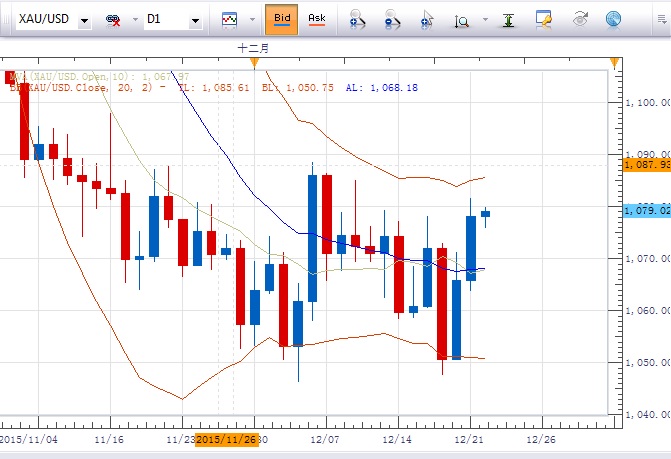Click the orange 1,087.93 price label
The height and width of the screenshot is (459, 671).
647,165
